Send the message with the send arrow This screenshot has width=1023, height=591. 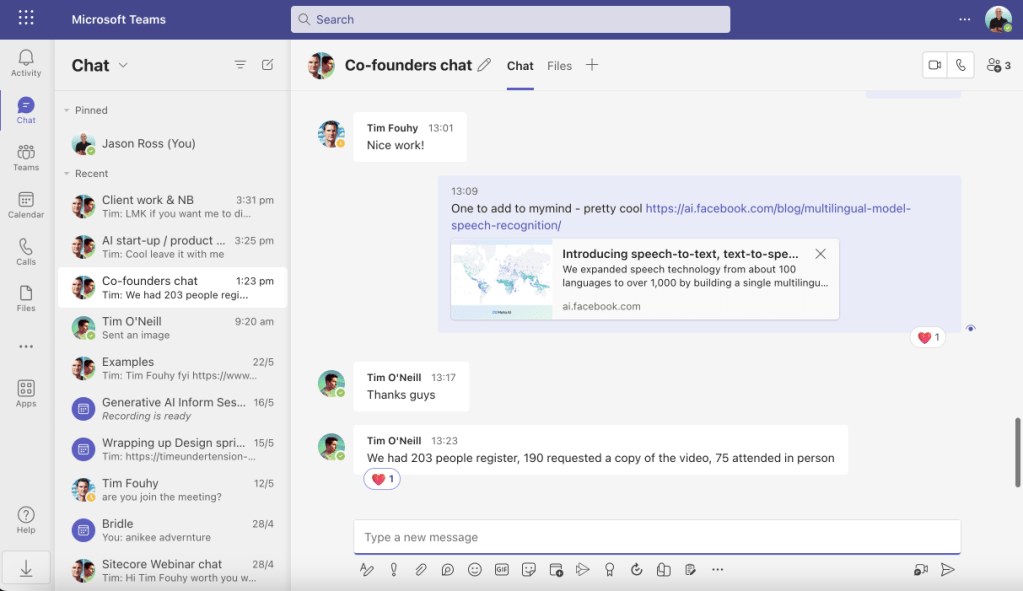[948, 569]
